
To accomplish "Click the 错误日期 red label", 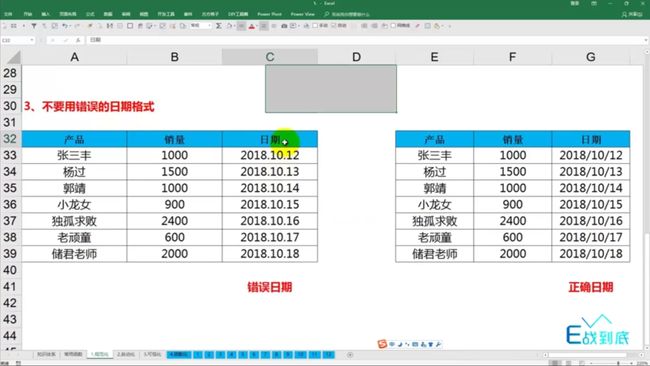I will click(x=270, y=287).
